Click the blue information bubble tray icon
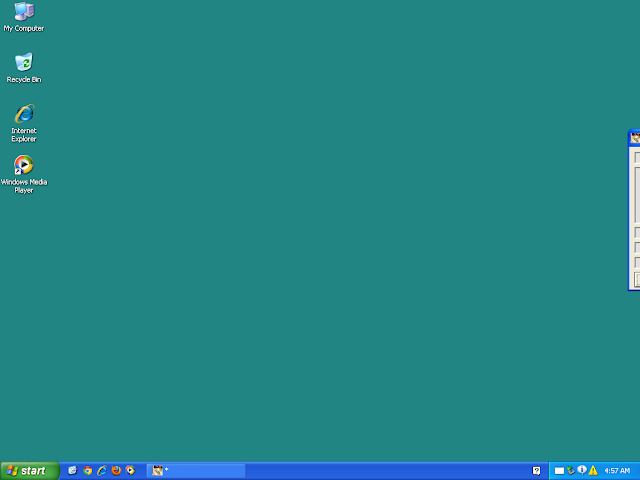640x480 pixels. pyautogui.click(x=582, y=470)
